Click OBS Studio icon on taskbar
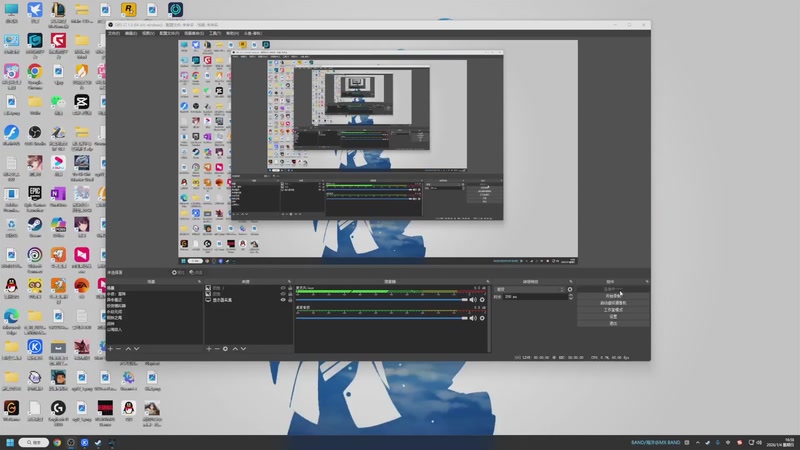Viewport: 800px width, 450px height. point(71,442)
